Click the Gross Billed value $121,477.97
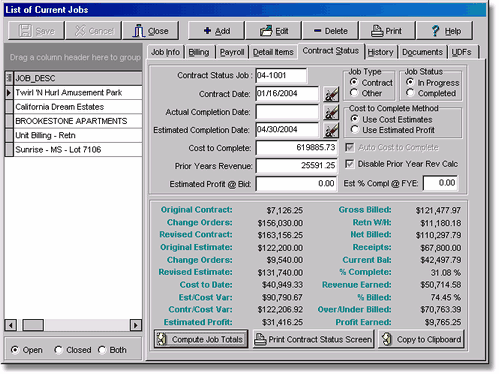The height and width of the screenshot is (374, 499). 438,210
